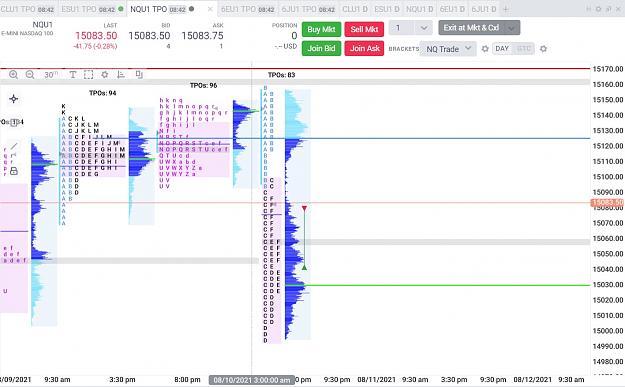
Task: Choose the trend line drawing tool
Action: coord(14,147)
